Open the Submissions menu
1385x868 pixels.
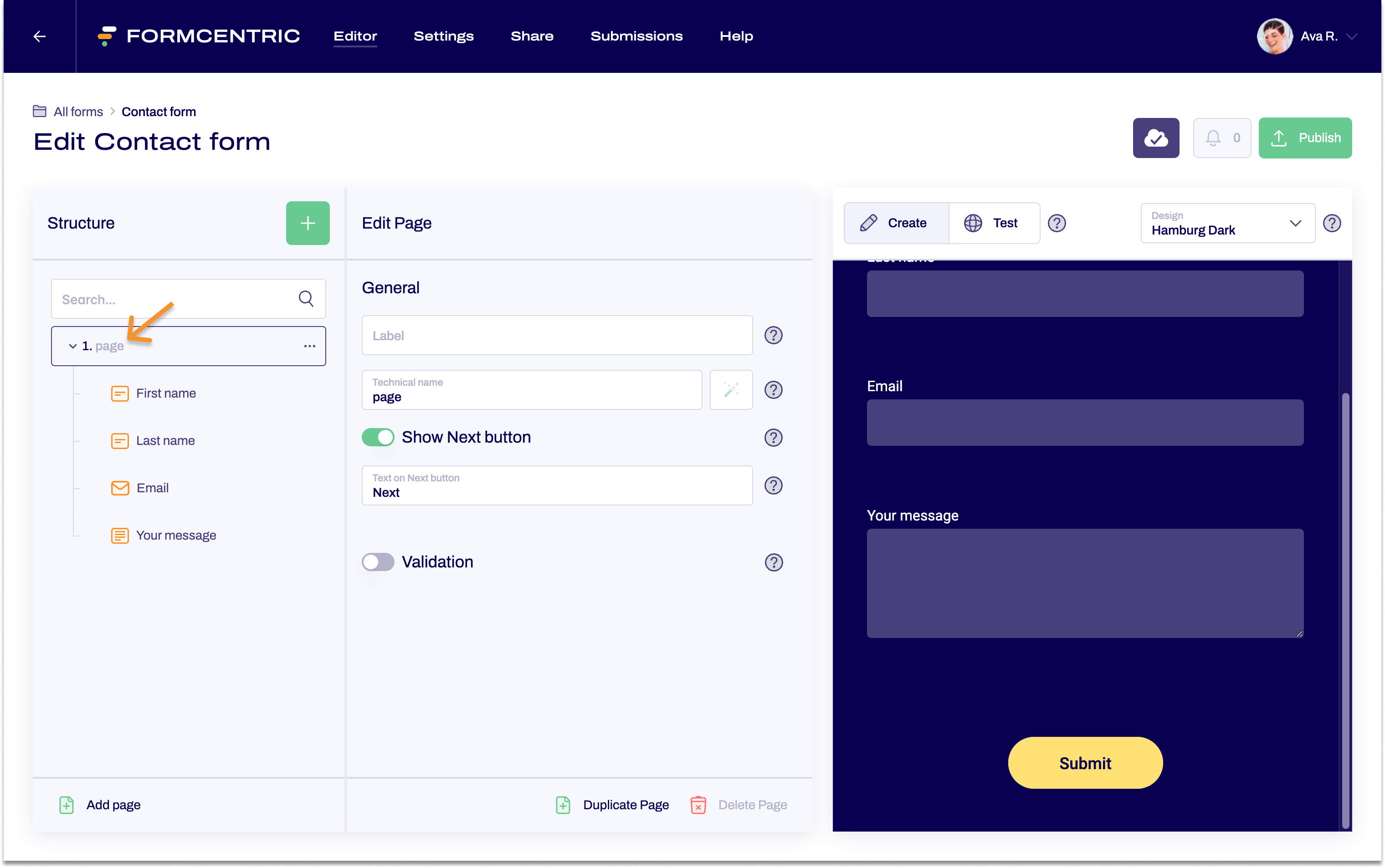coord(636,36)
